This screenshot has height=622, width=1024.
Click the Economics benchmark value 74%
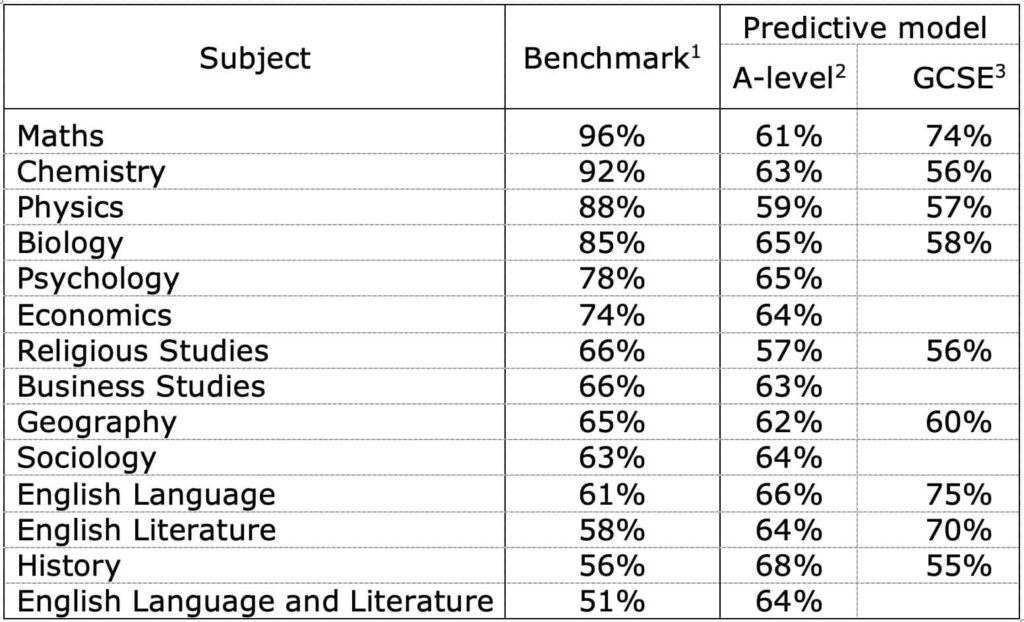(x=611, y=315)
